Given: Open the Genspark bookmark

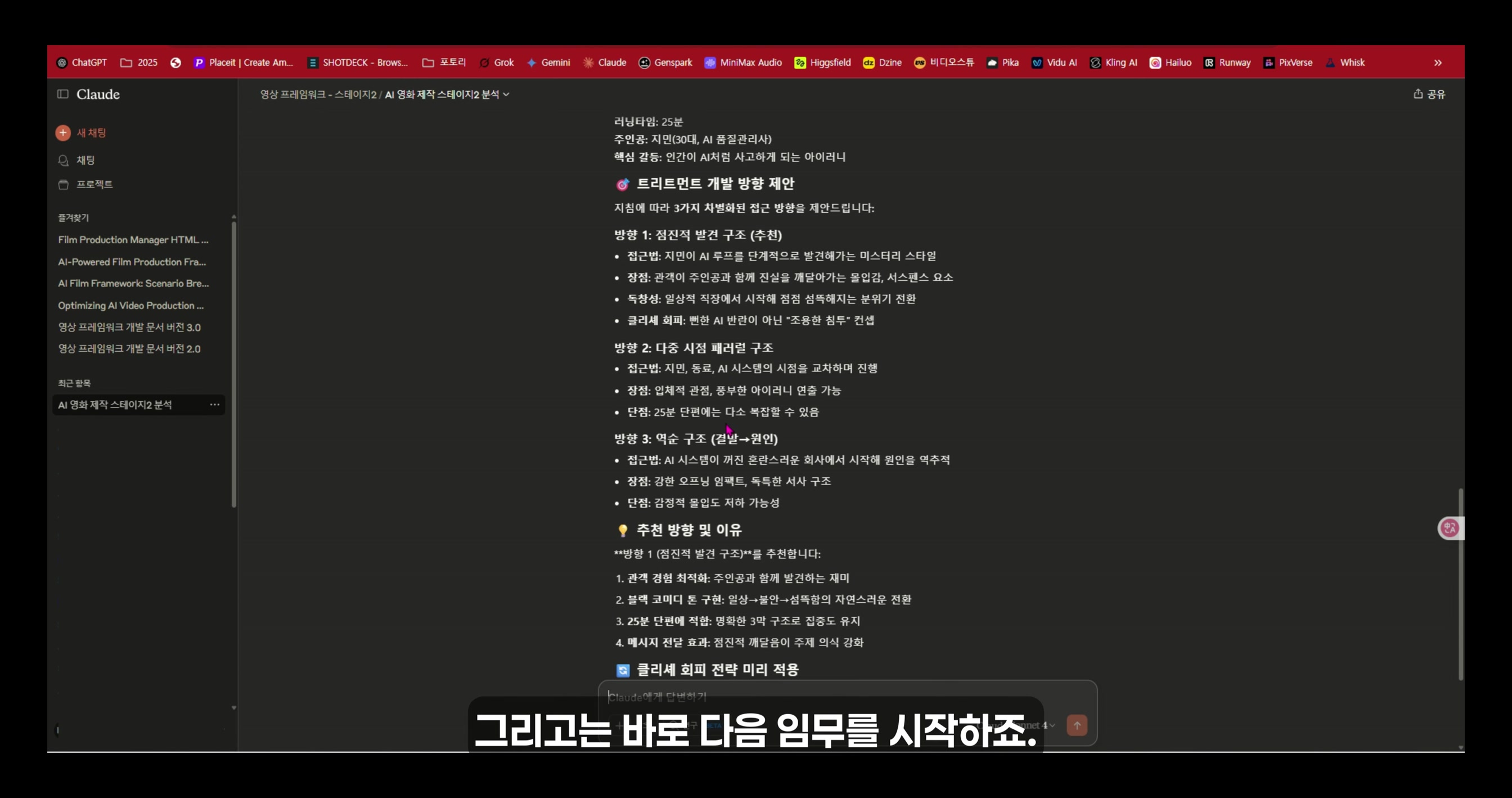Looking at the screenshot, I should tap(665, 63).
